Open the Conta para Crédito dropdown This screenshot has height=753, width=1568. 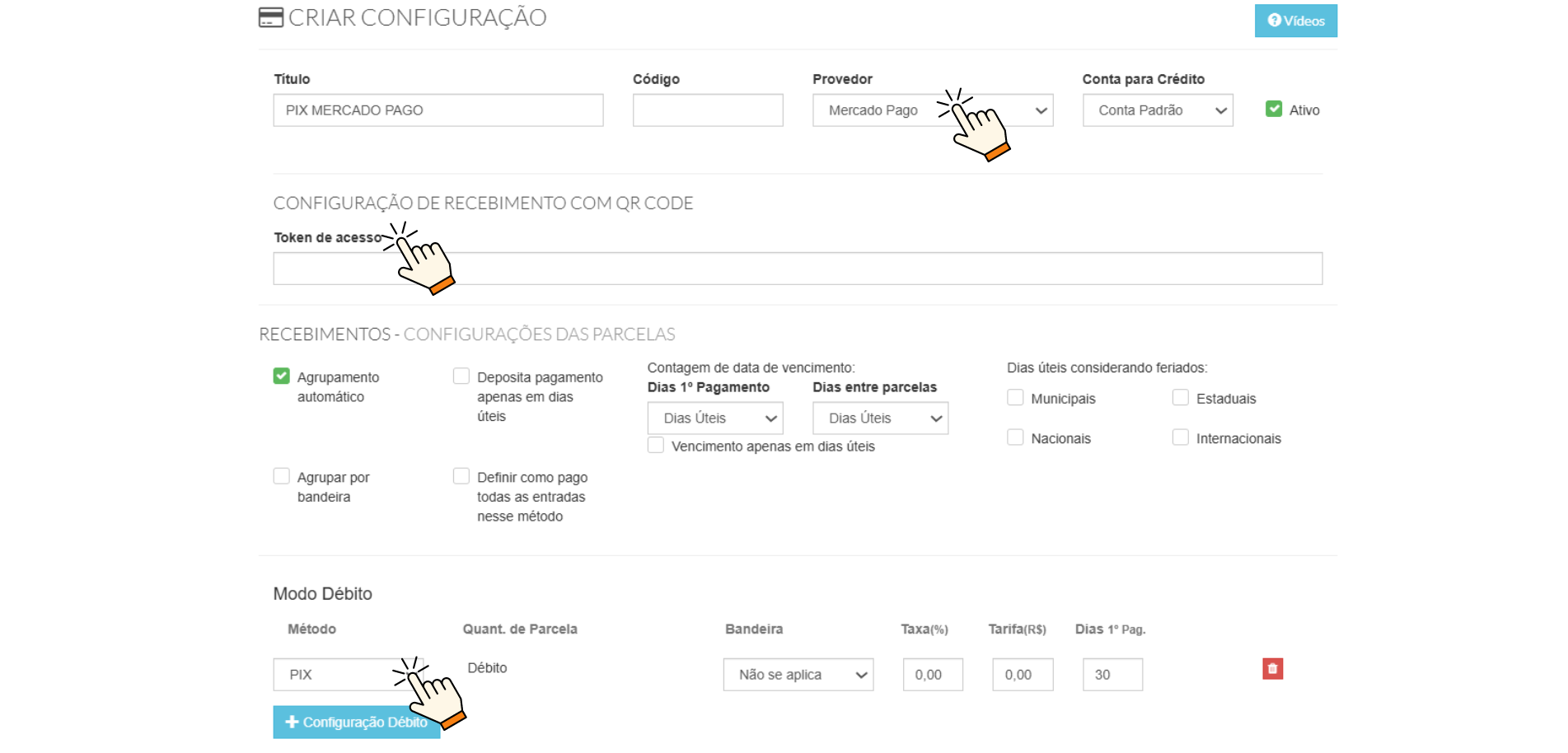(x=1158, y=110)
